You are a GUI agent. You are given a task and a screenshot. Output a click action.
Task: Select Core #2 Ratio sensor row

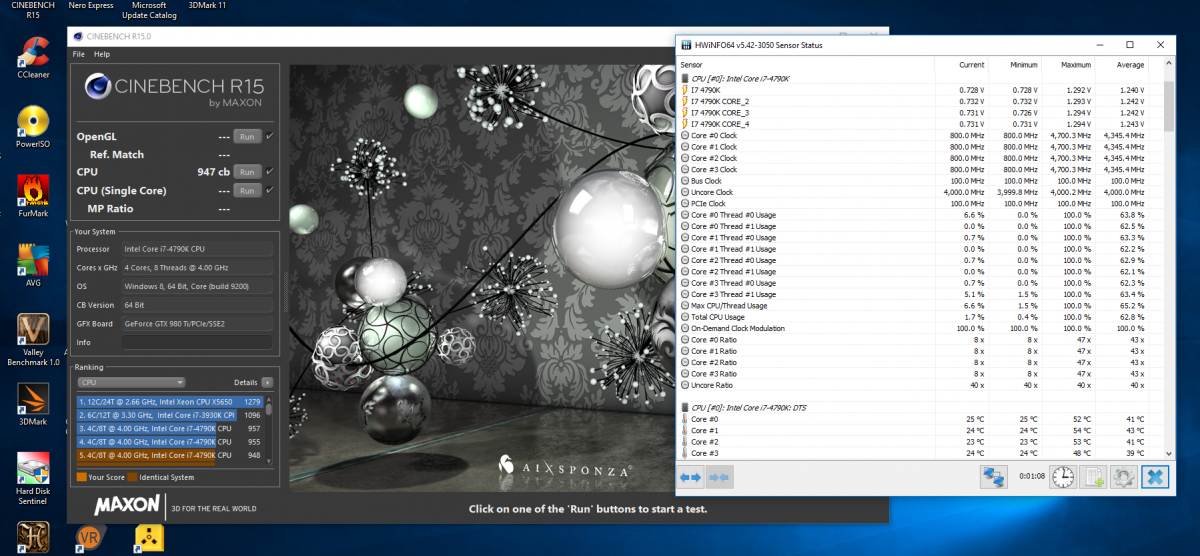pyautogui.click(x=912, y=362)
